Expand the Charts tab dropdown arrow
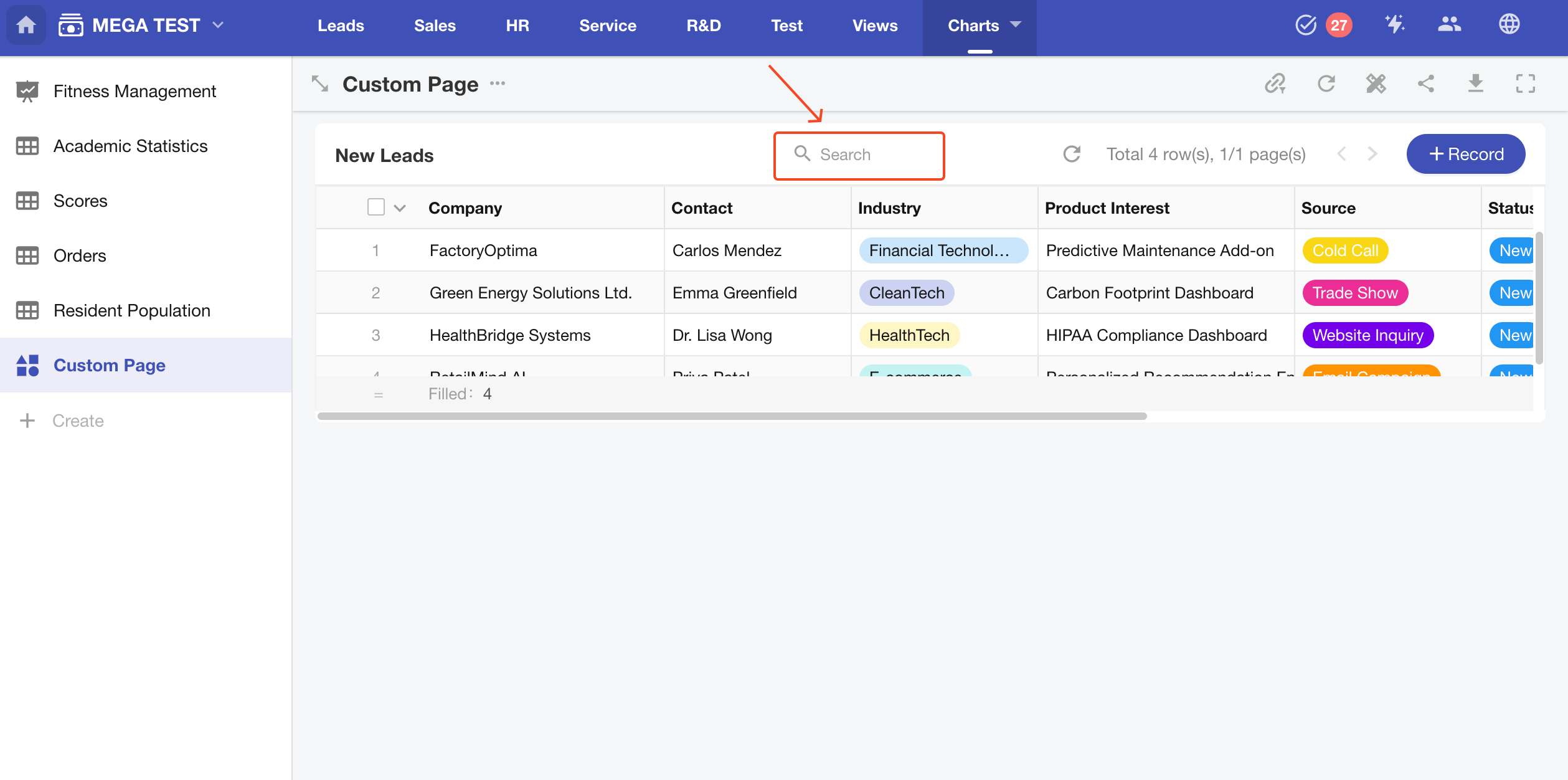Screen dimensions: 1568x780 [1016, 25]
